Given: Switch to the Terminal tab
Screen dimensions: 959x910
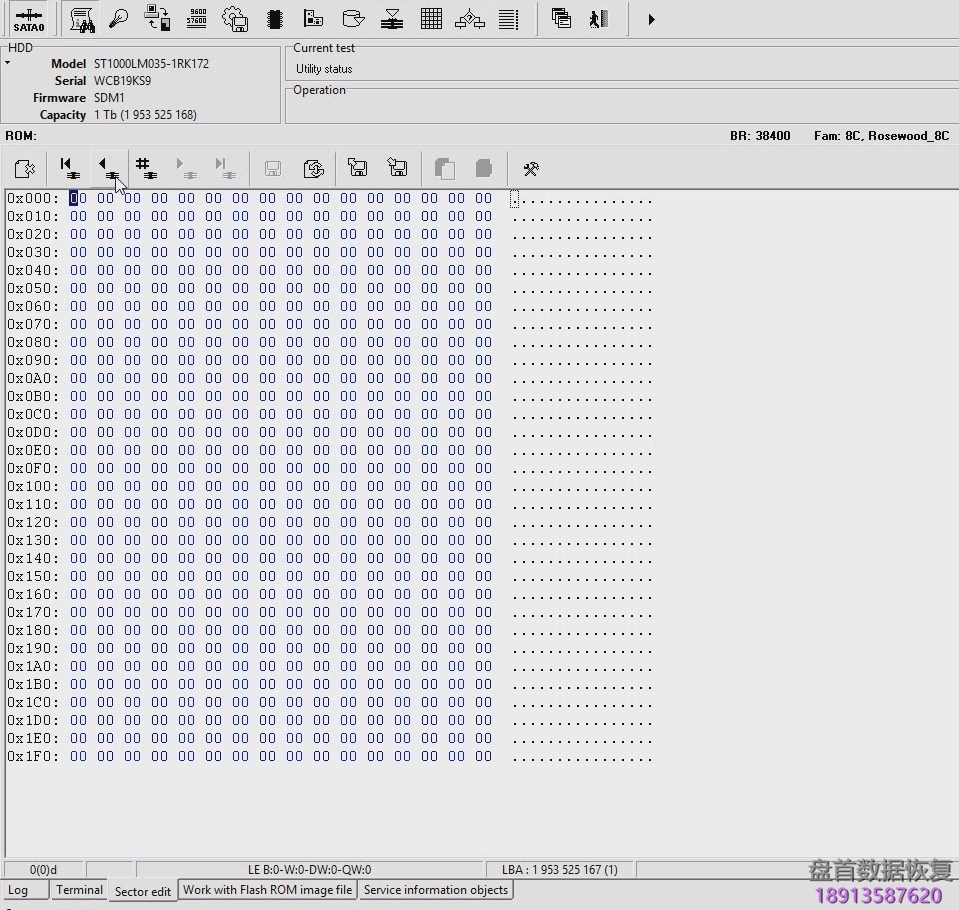Looking at the screenshot, I should click(79, 890).
